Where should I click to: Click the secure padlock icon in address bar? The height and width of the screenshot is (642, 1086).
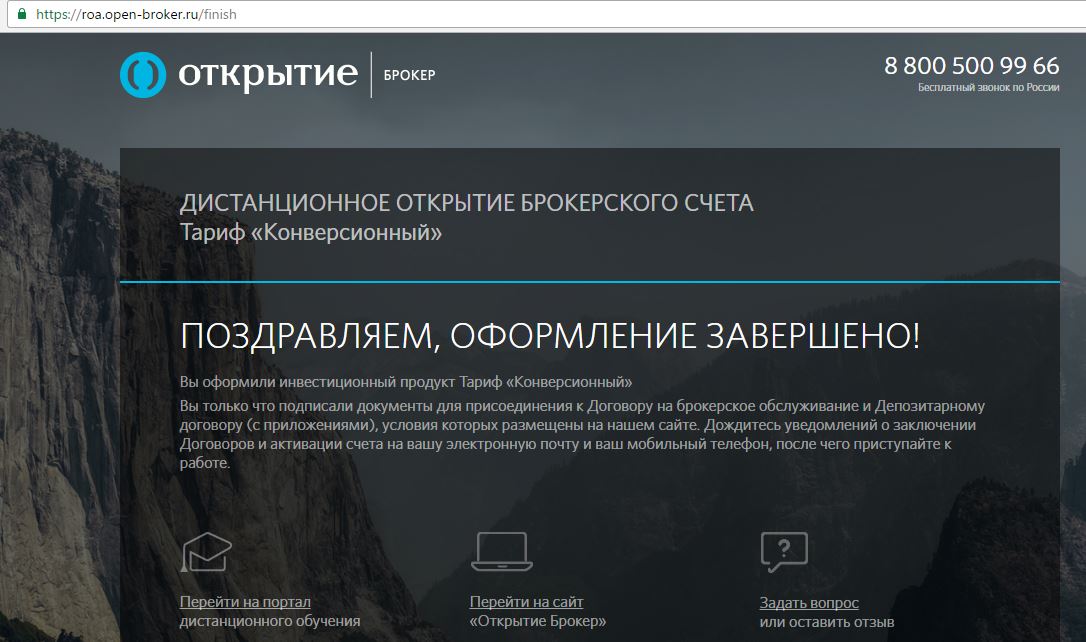pyautogui.click(x=21, y=15)
